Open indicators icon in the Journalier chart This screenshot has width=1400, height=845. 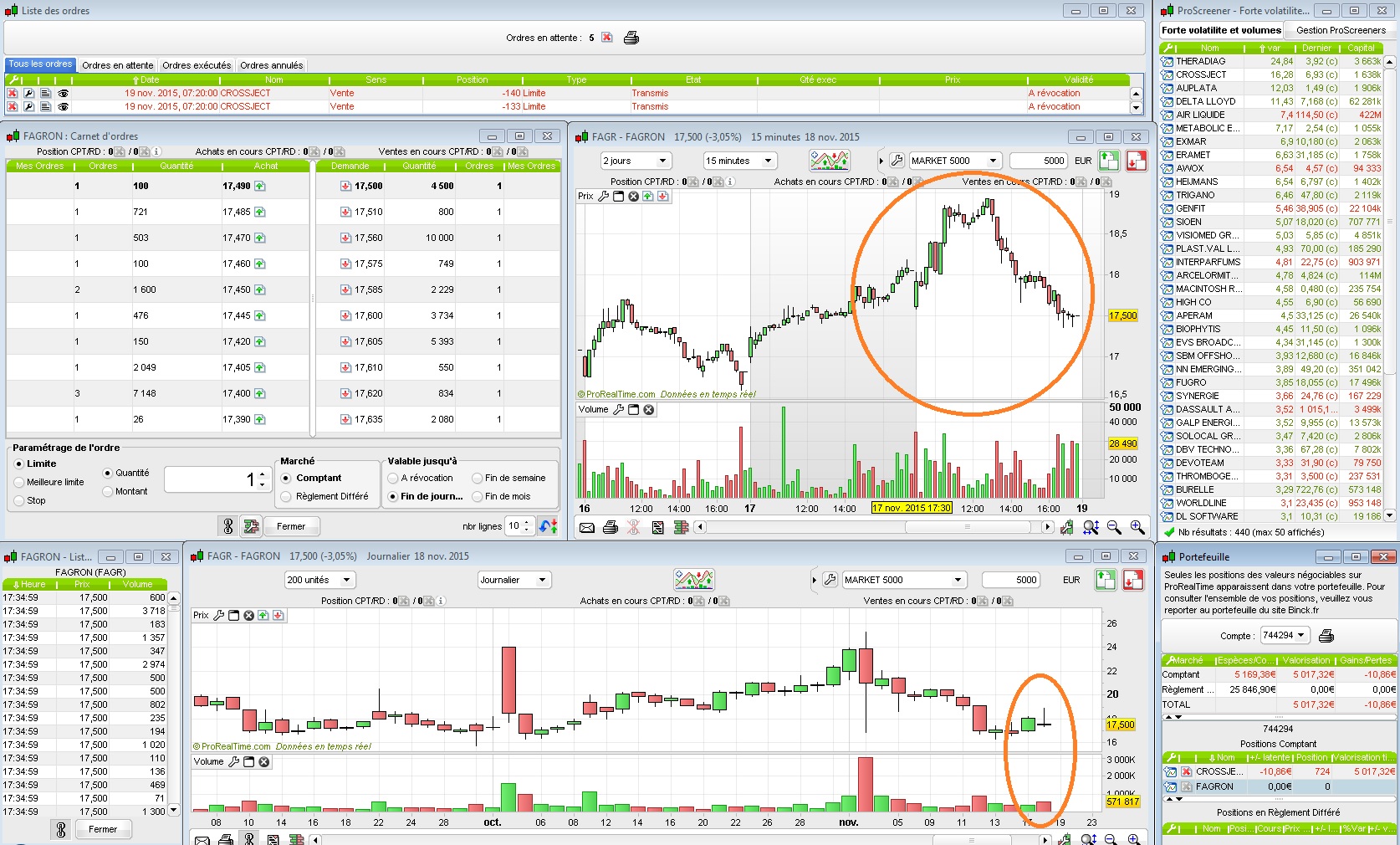pyautogui.click(x=694, y=580)
